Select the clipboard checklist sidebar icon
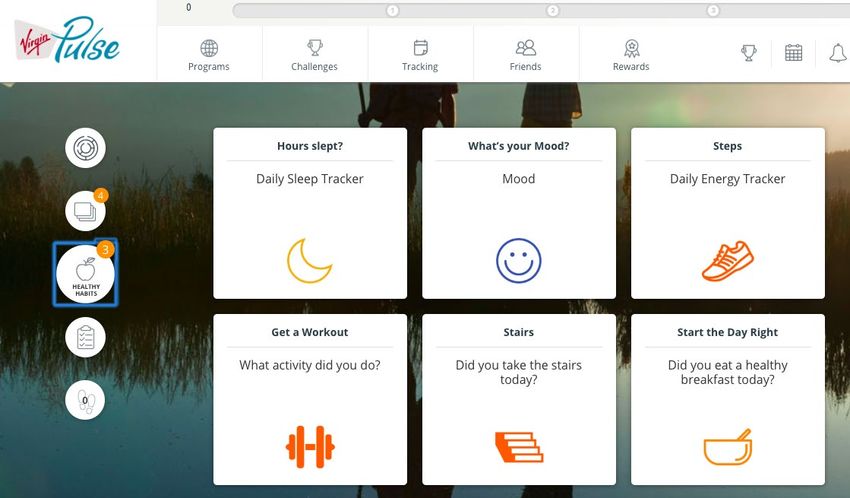850x498 pixels. coord(86,337)
